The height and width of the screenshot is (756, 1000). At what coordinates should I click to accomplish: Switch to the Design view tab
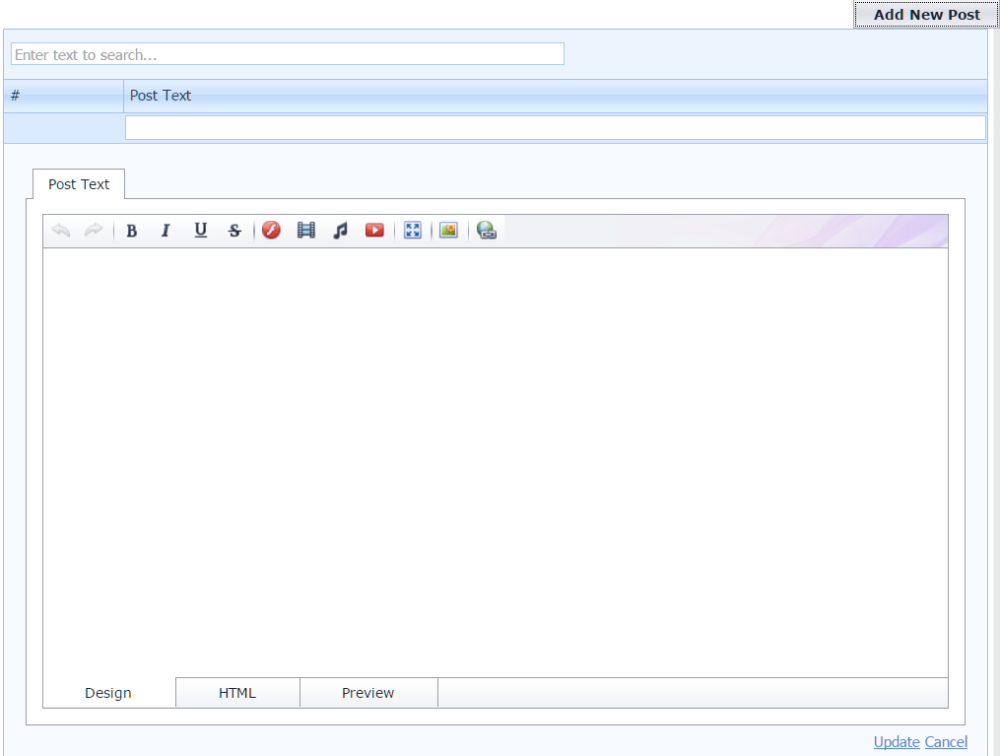[108, 693]
